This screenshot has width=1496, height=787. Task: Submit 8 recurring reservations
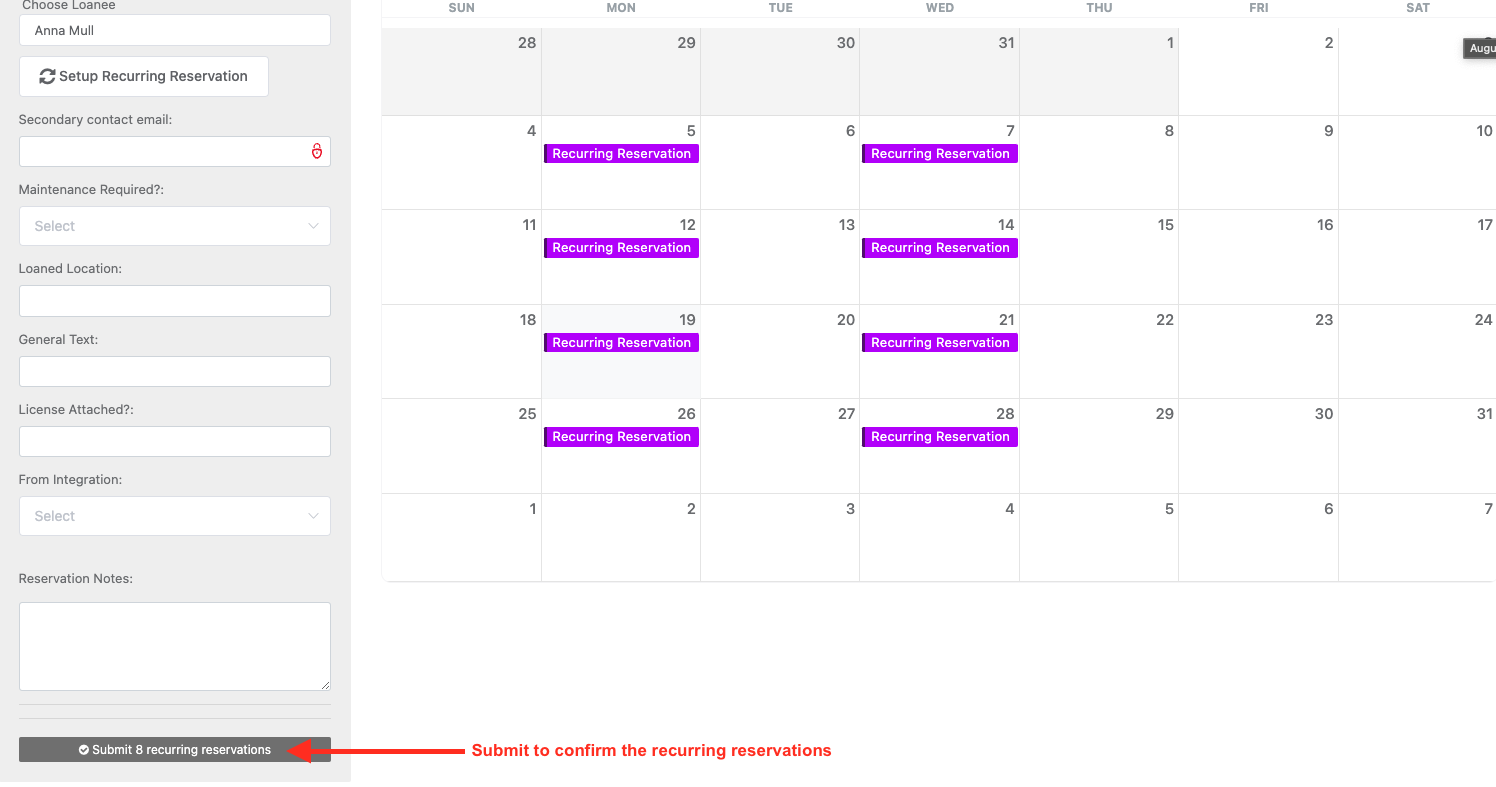175,750
